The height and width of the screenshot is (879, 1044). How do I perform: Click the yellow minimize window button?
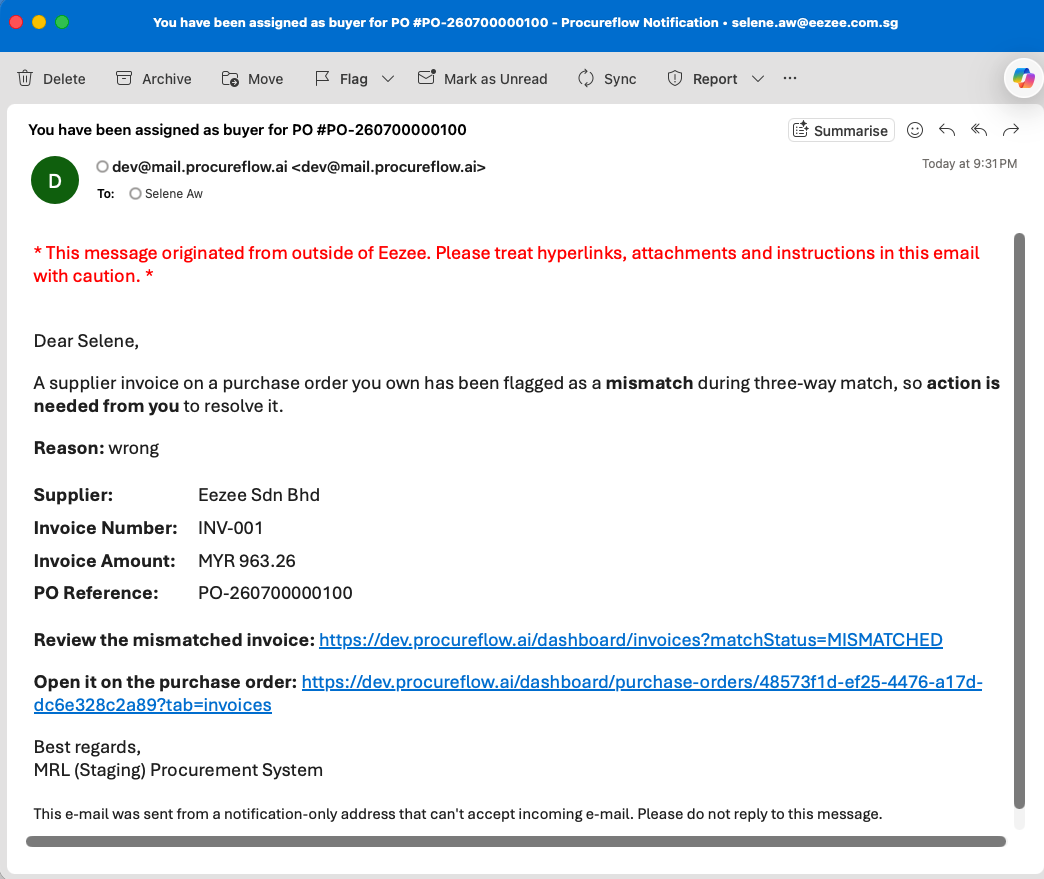click(x=39, y=22)
